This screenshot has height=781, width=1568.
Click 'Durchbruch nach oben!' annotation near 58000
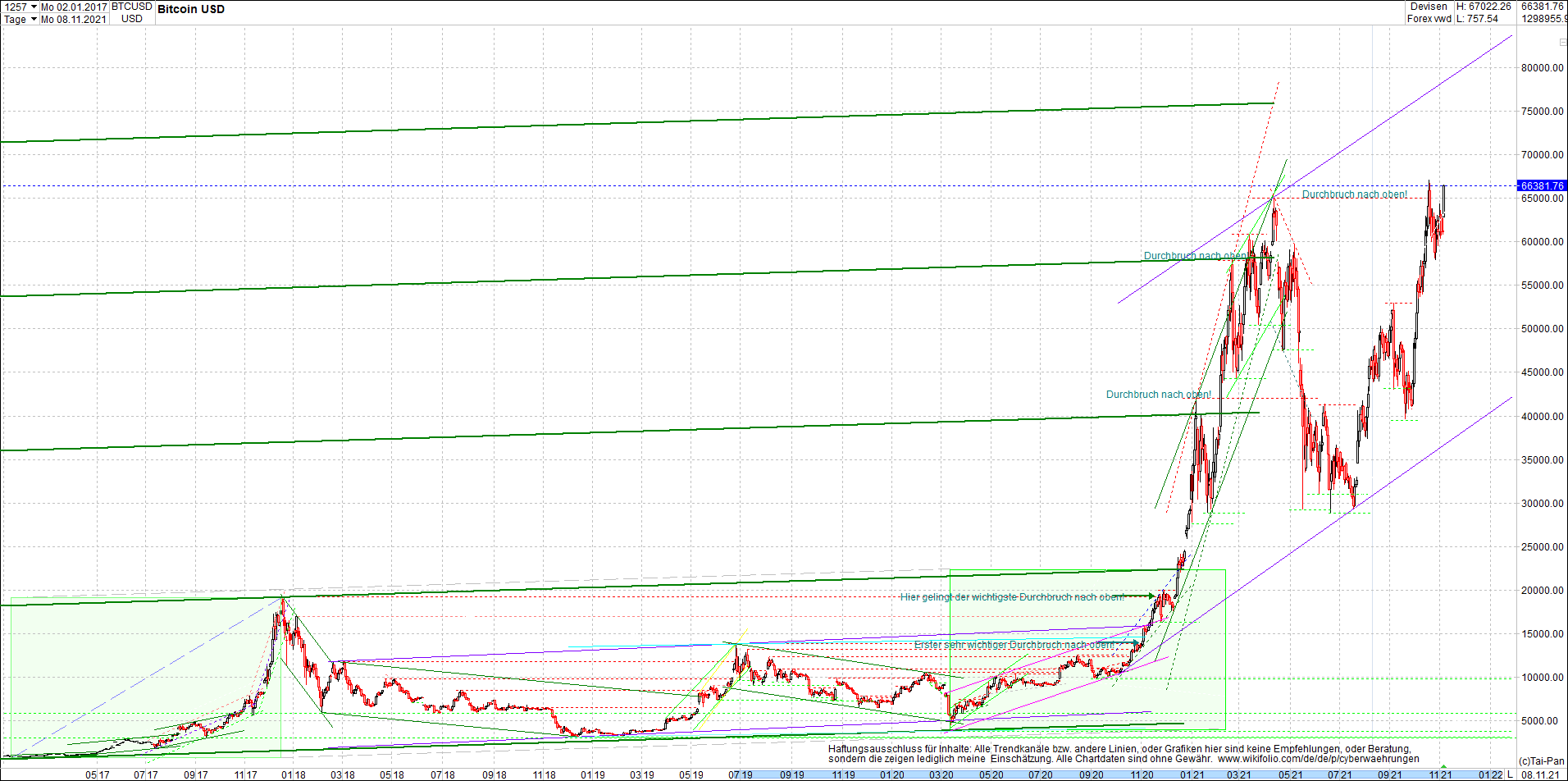click(1197, 256)
